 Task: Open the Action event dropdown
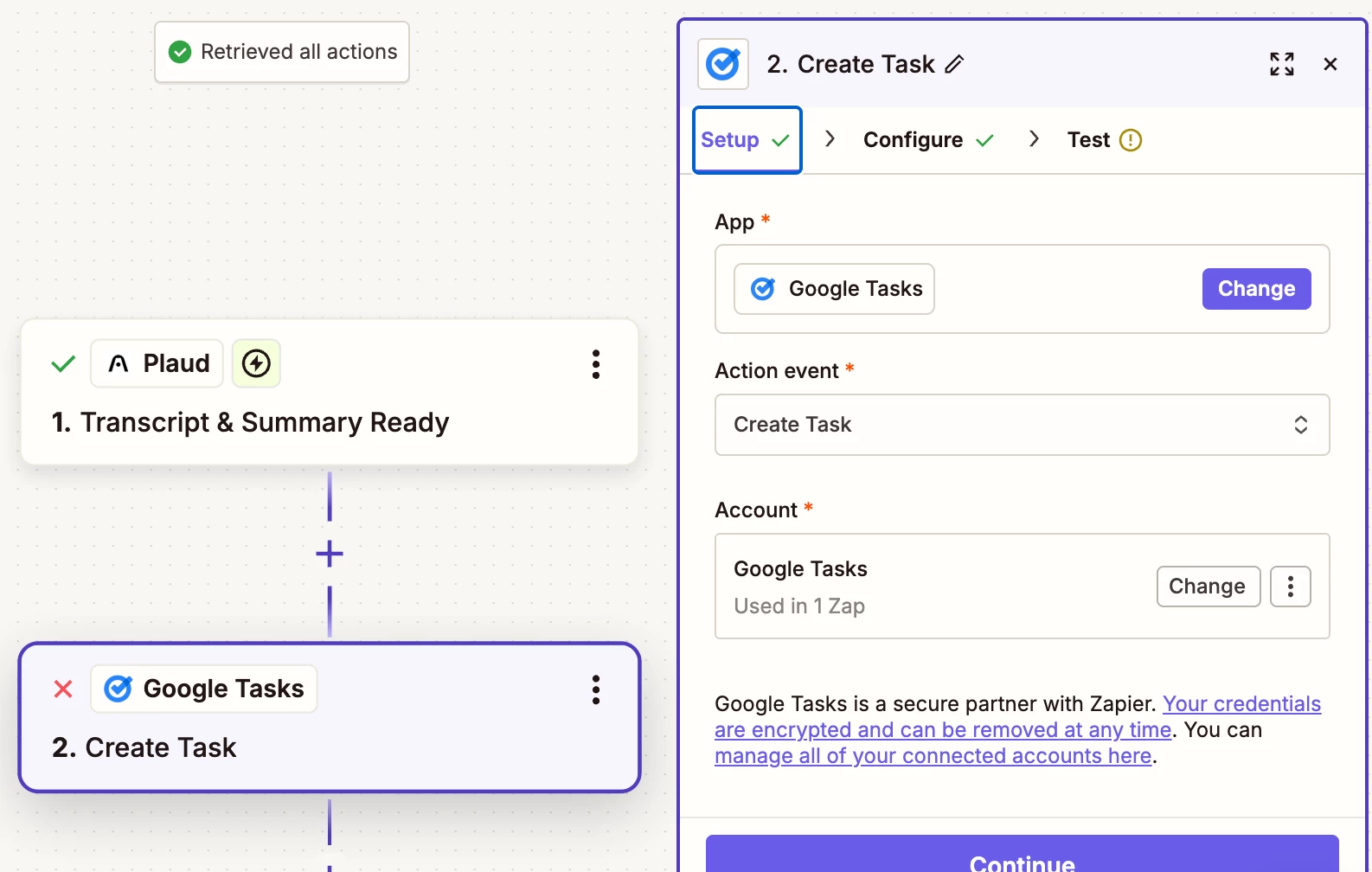coord(1022,425)
